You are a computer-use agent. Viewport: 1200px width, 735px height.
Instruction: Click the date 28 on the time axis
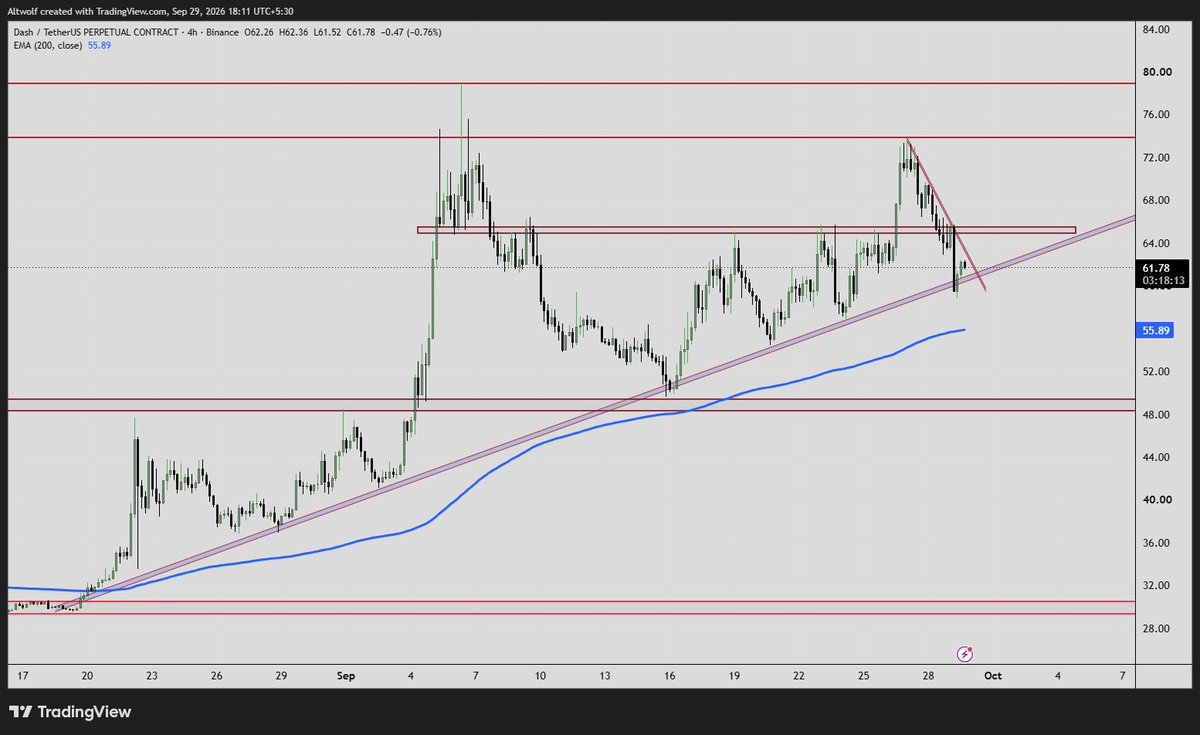pyautogui.click(x=928, y=676)
